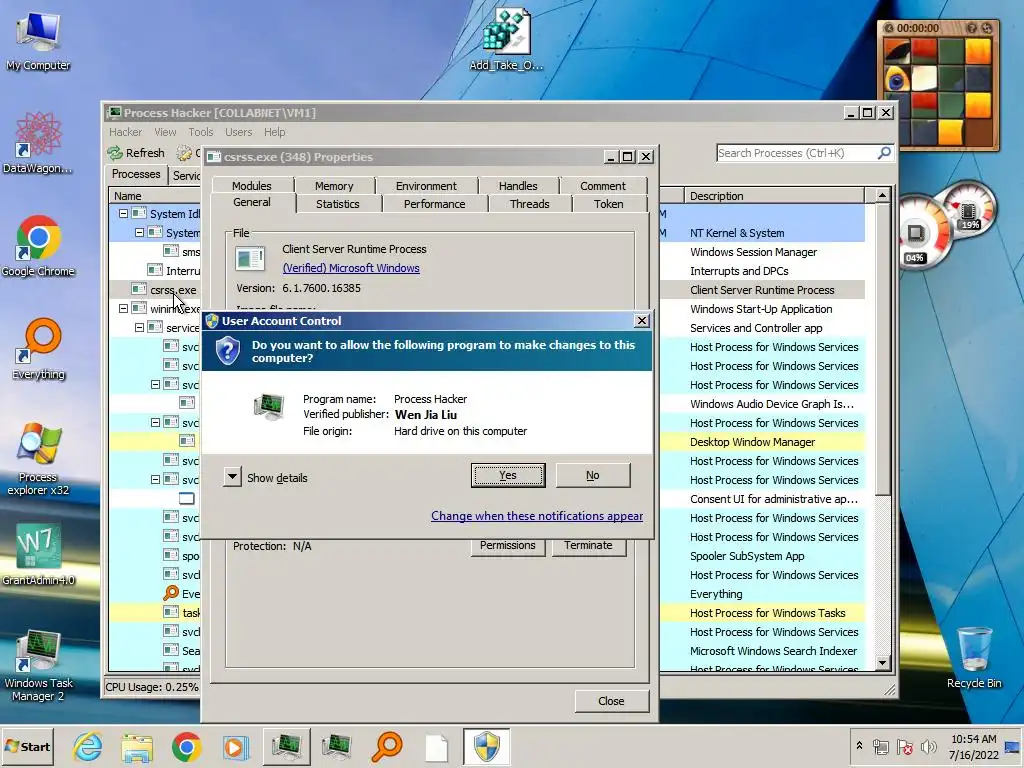
Task: Open Add_Take_O... registry file icon
Action: [x=506, y=39]
